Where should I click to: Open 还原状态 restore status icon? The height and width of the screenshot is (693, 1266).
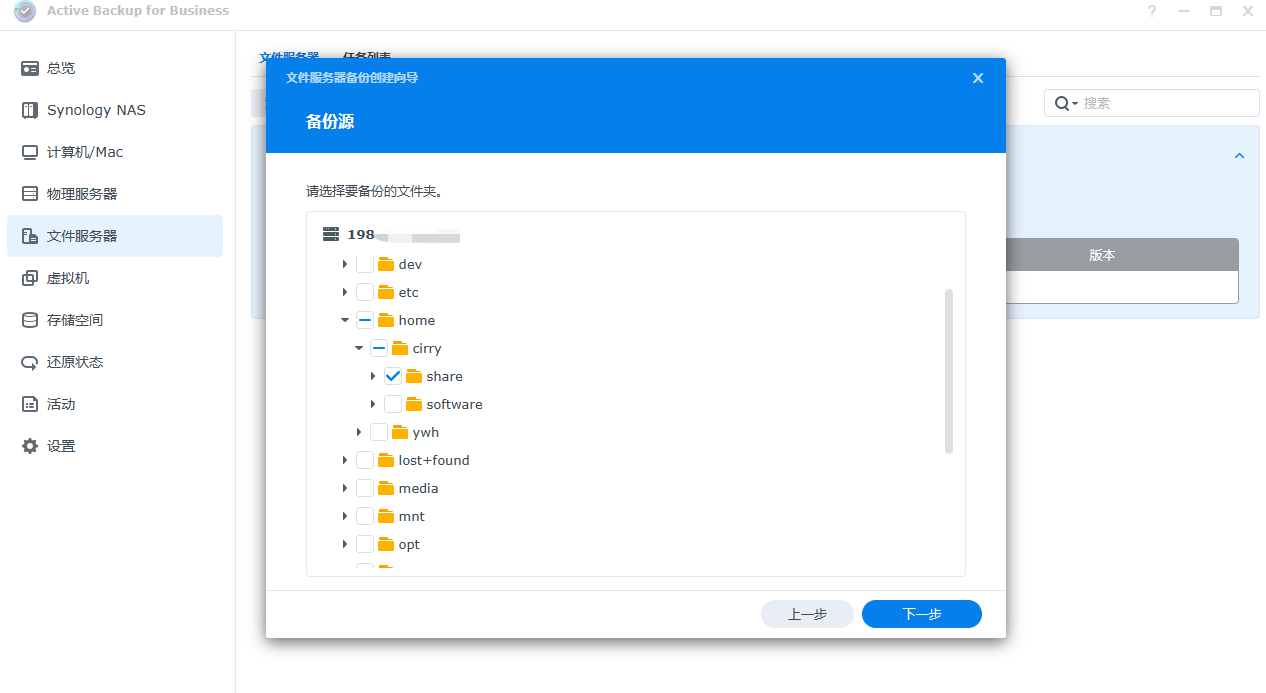click(x=30, y=362)
